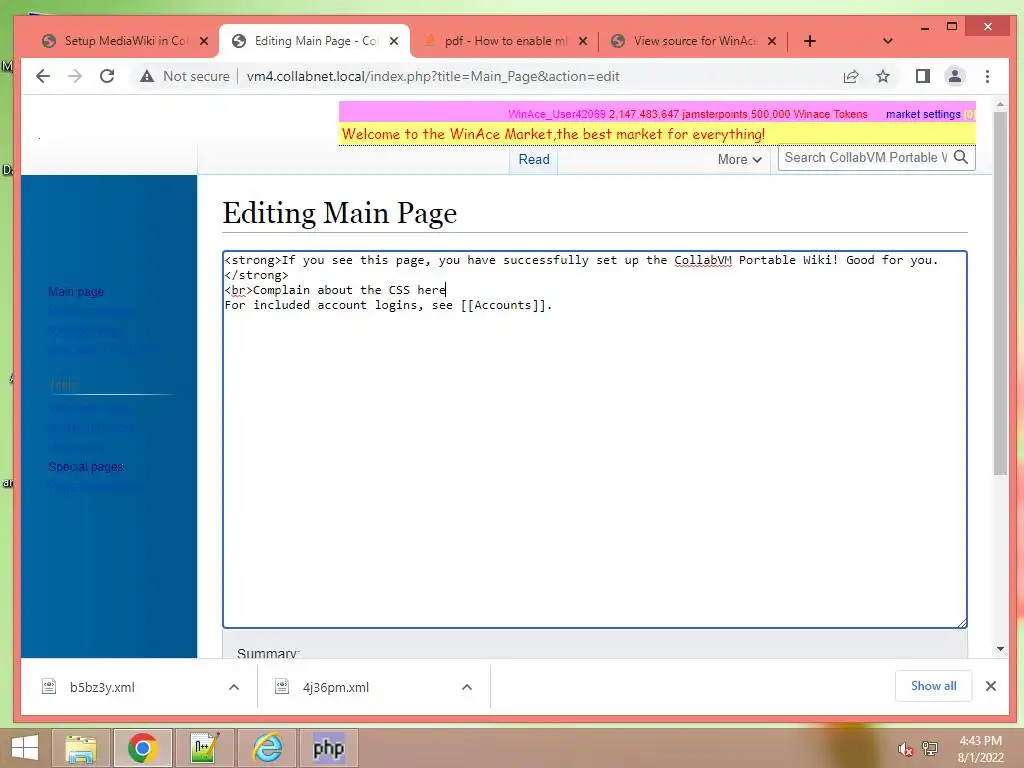Open the Windows Start button
This screenshot has height=768, width=1024.
pyautogui.click(x=25, y=748)
